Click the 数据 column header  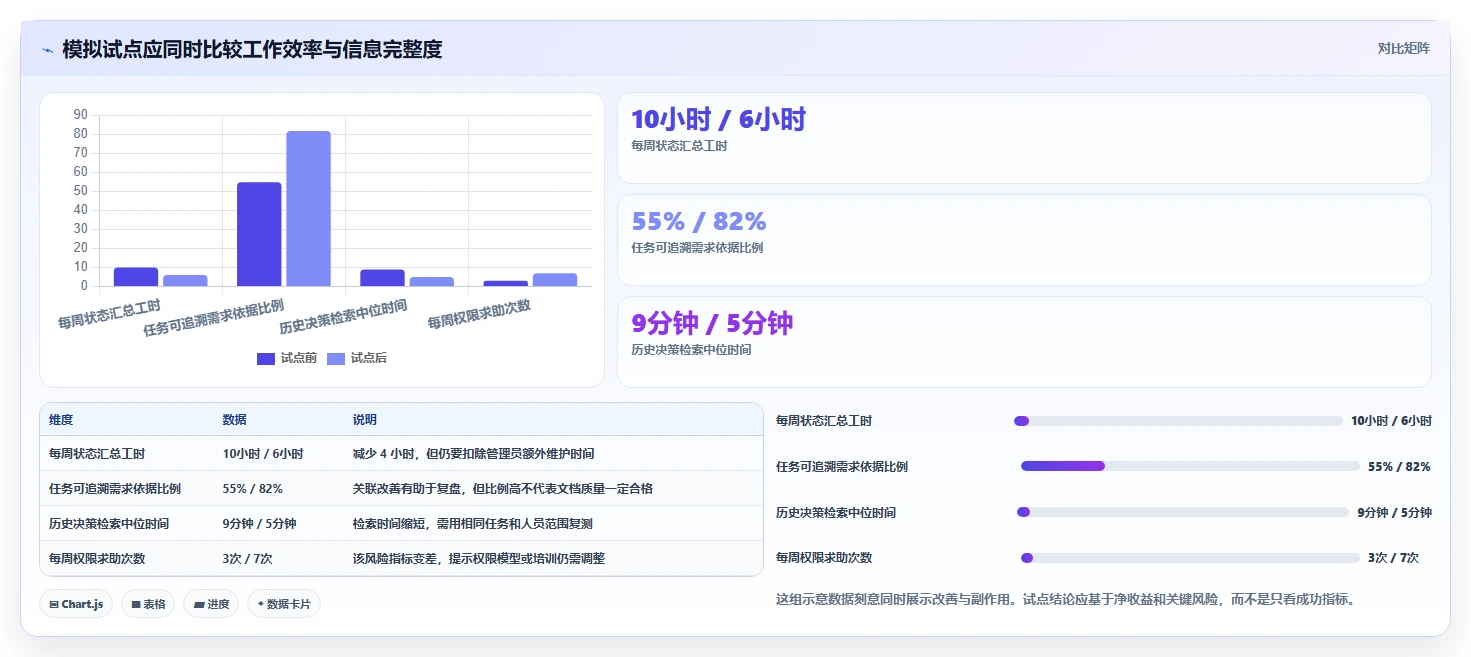(235, 420)
